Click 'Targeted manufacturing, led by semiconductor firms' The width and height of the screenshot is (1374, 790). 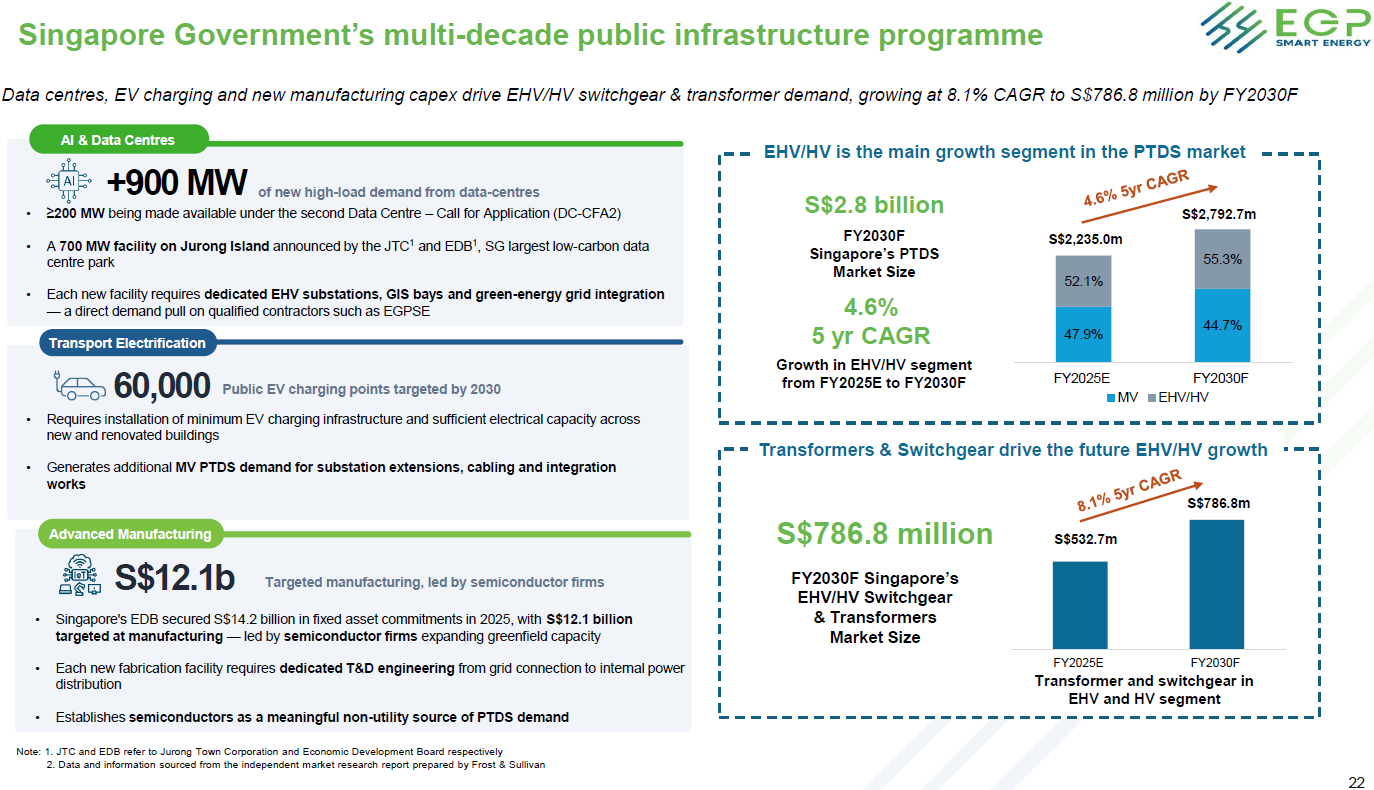click(435, 582)
